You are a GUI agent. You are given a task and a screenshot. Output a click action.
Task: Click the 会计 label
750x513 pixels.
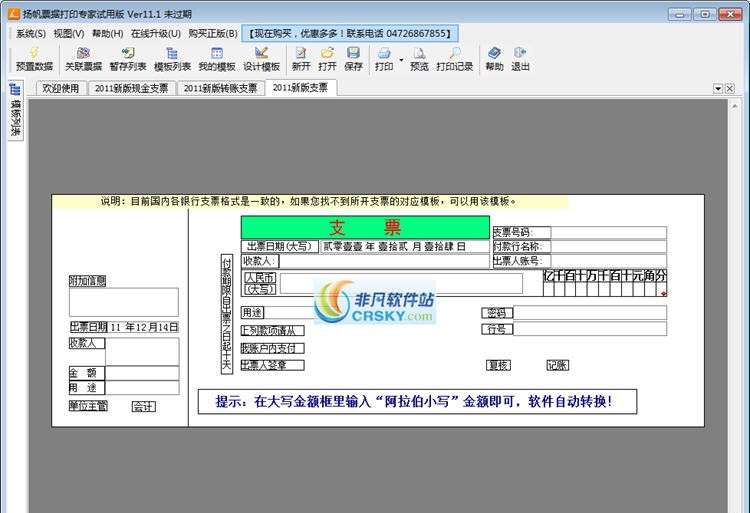pyautogui.click(x=143, y=407)
